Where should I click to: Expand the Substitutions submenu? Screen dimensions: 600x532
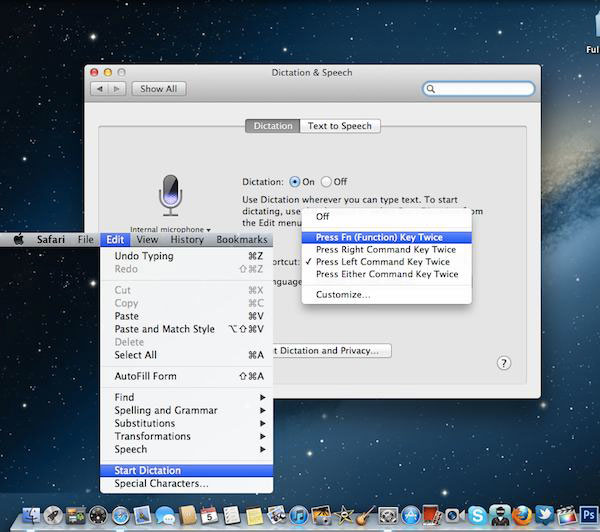(187, 423)
